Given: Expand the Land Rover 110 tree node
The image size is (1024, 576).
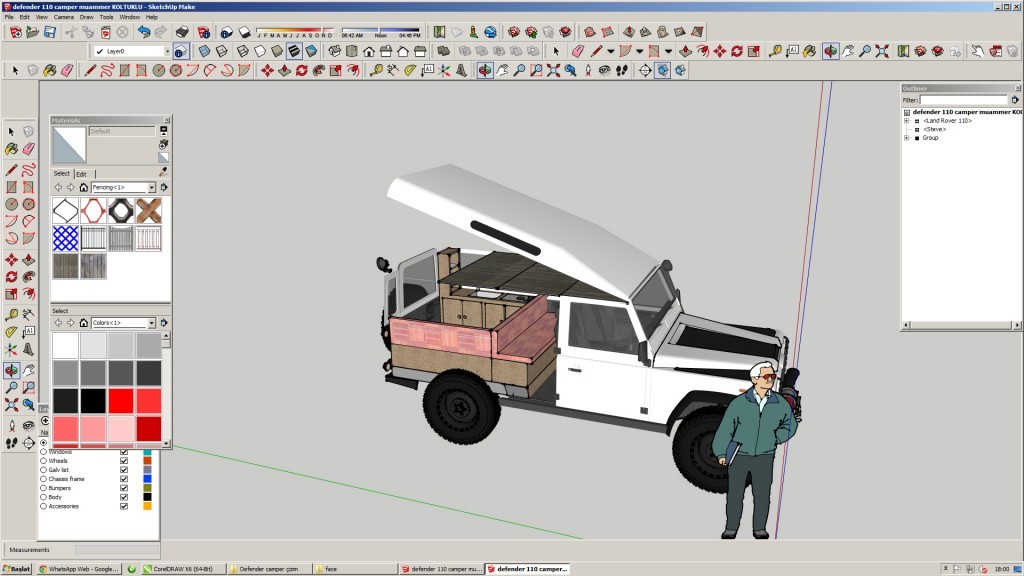Looking at the screenshot, I should (906, 121).
